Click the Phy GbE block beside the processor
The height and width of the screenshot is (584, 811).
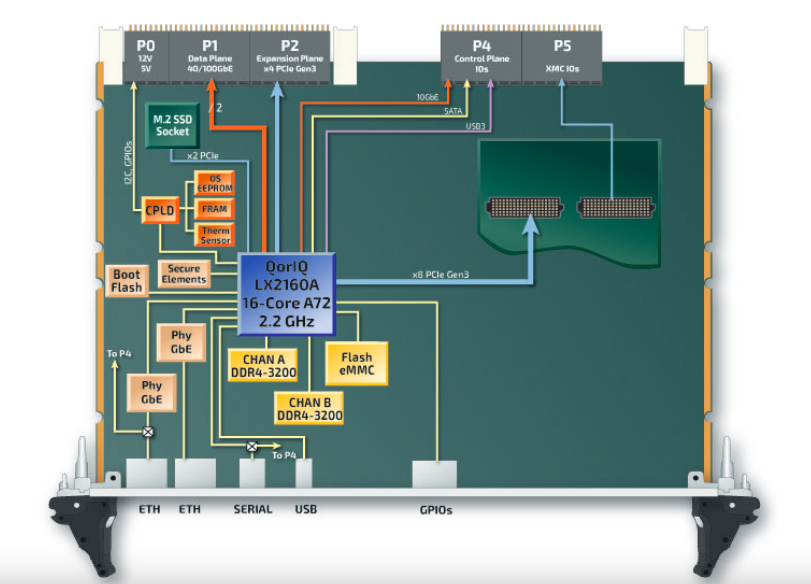tap(181, 342)
